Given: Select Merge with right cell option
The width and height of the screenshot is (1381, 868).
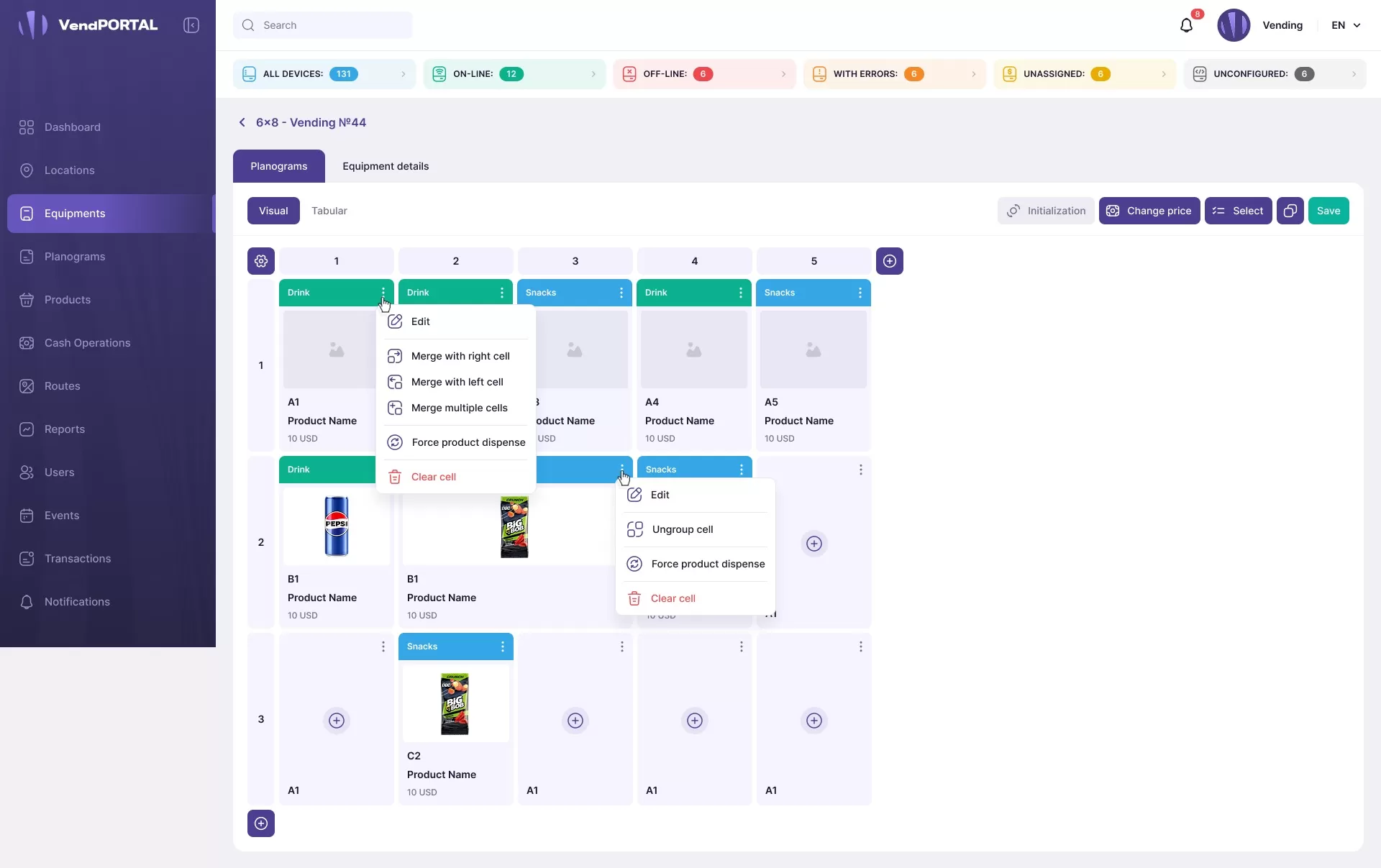Looking at the screenshot, I should click(x=460, y=356).
